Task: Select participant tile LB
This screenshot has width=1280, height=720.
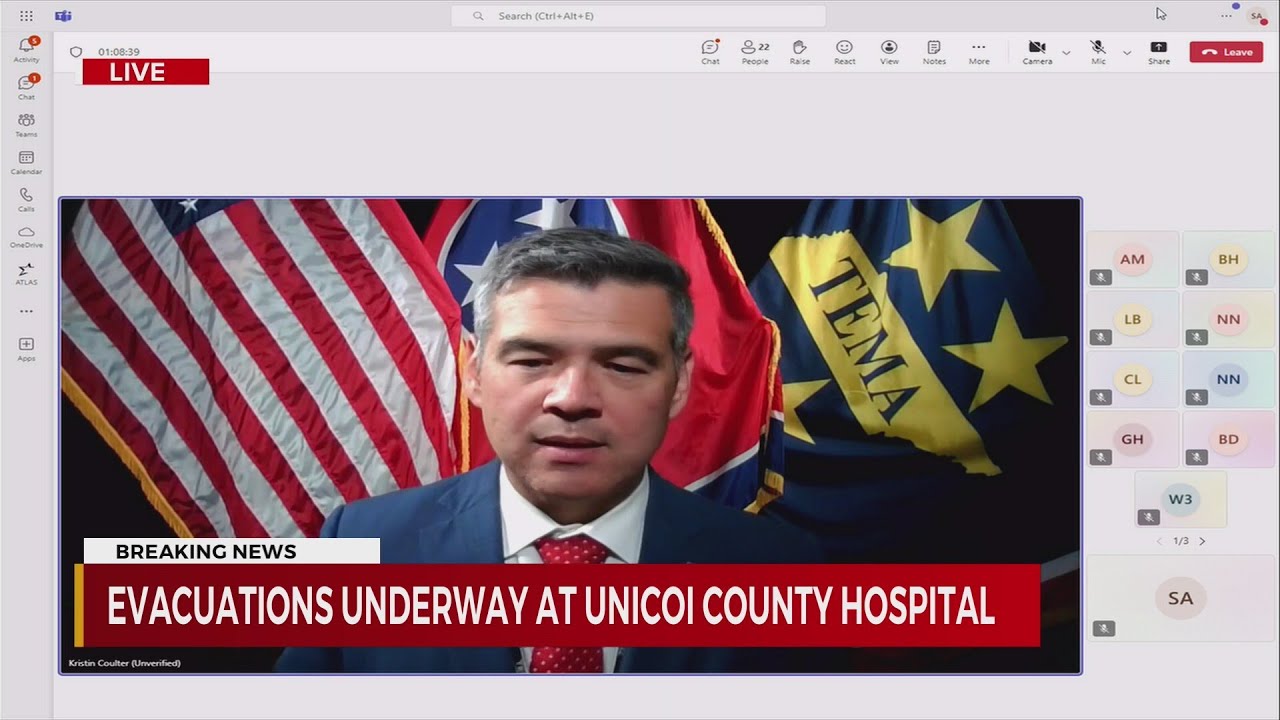Action: click(1133, 319)
